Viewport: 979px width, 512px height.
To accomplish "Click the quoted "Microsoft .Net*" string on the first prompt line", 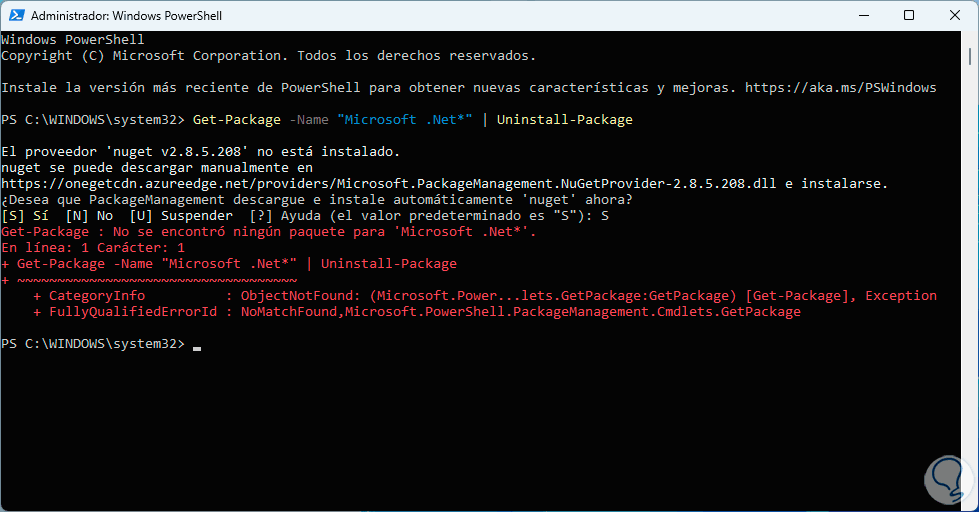I will (405, 120).
